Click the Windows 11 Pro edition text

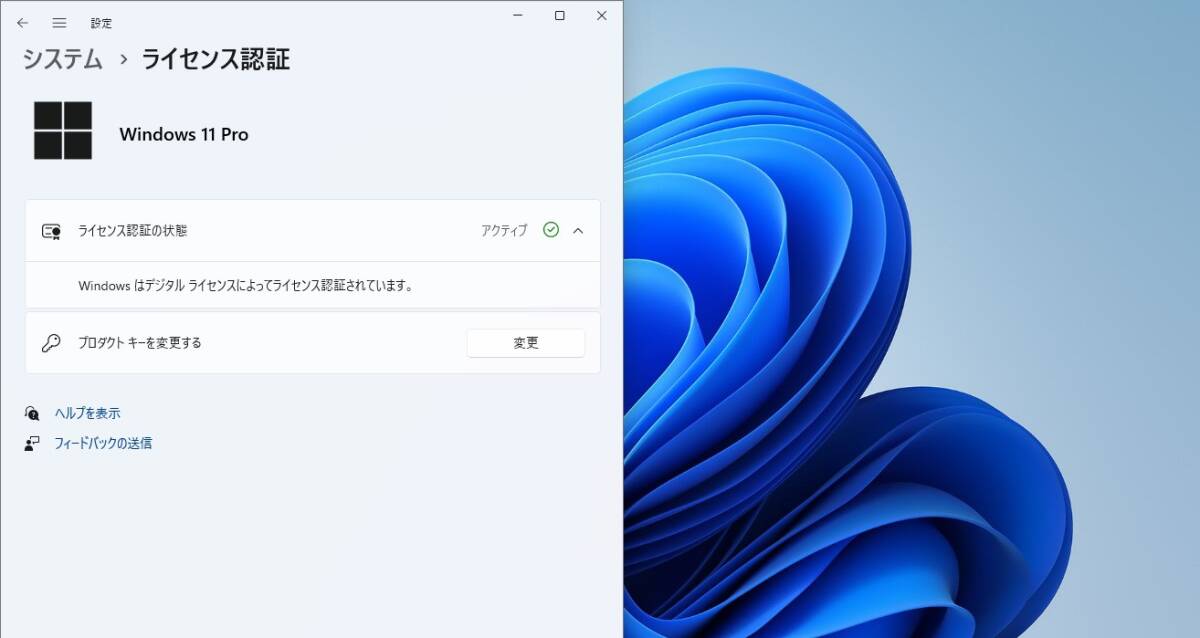[x=184, y=134]
